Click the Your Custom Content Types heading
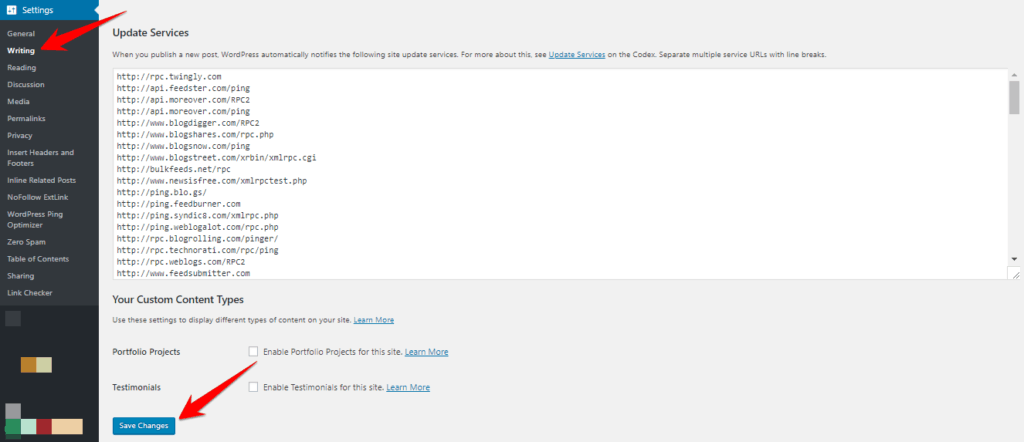Screen dimensions: 1024x442 point(178,300)
